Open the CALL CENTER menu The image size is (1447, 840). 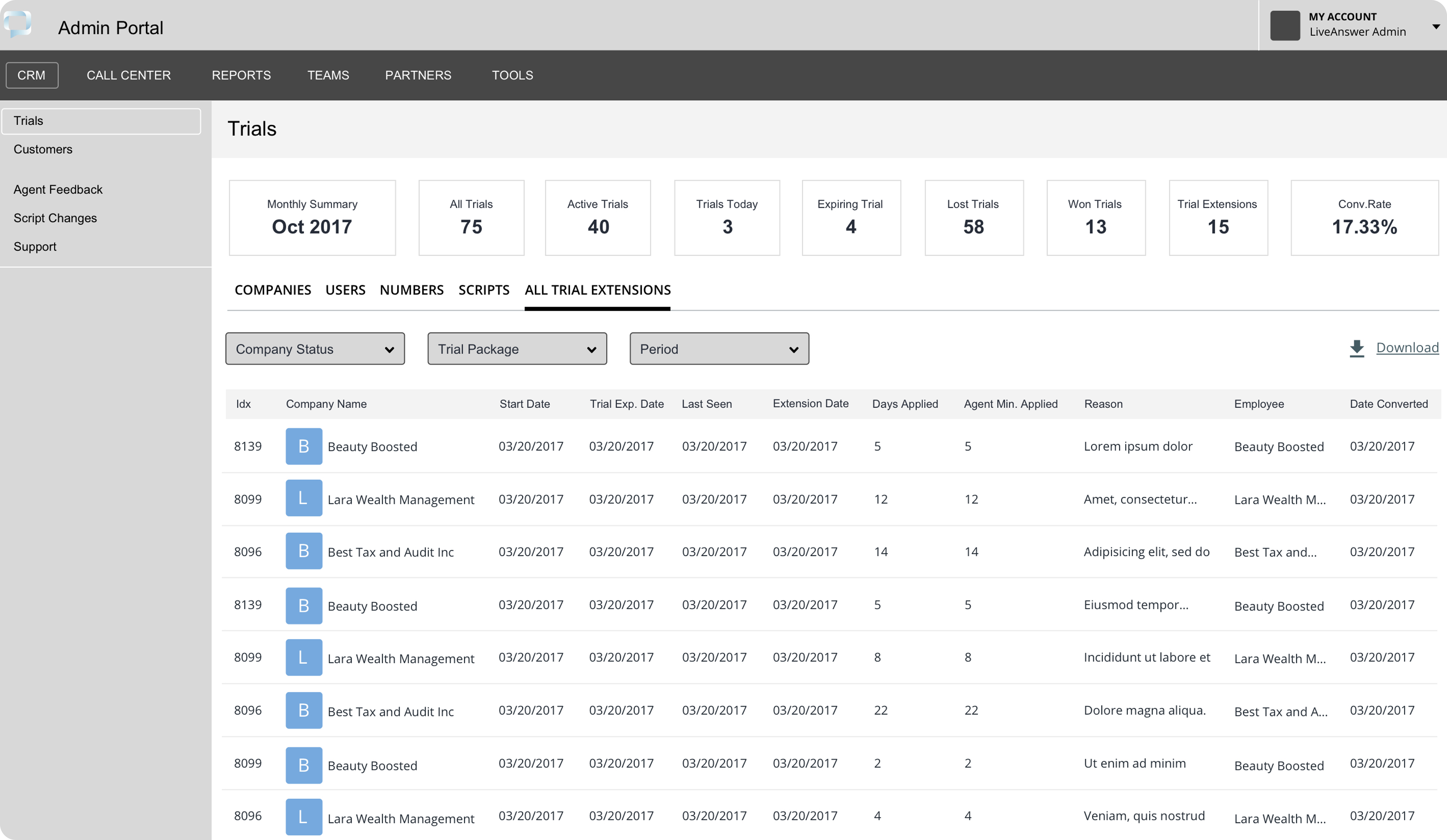(x=128, y=75)
